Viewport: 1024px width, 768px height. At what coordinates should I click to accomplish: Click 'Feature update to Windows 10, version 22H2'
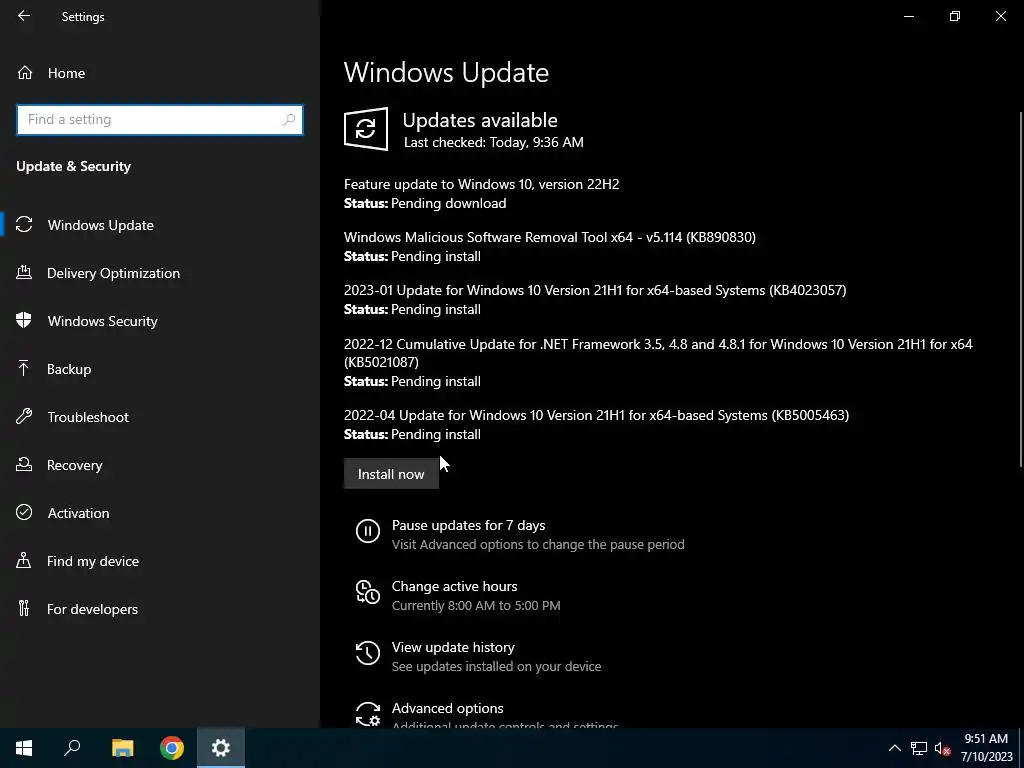pos(481,184)
